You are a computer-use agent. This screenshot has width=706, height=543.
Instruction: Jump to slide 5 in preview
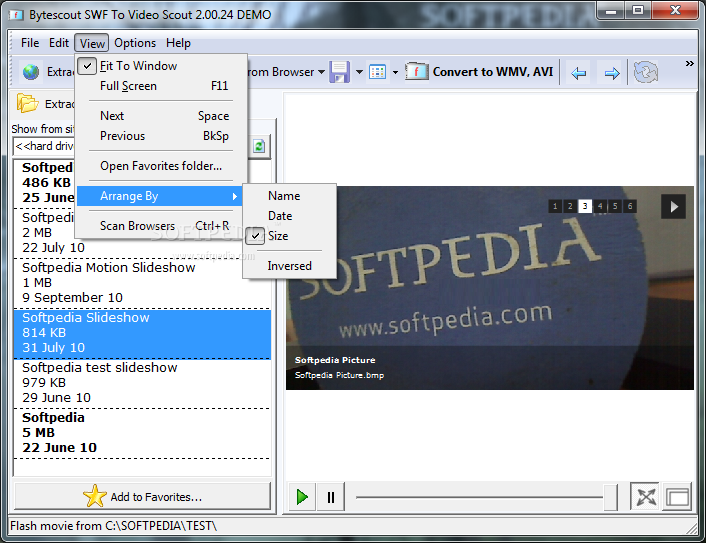point(615,206)
